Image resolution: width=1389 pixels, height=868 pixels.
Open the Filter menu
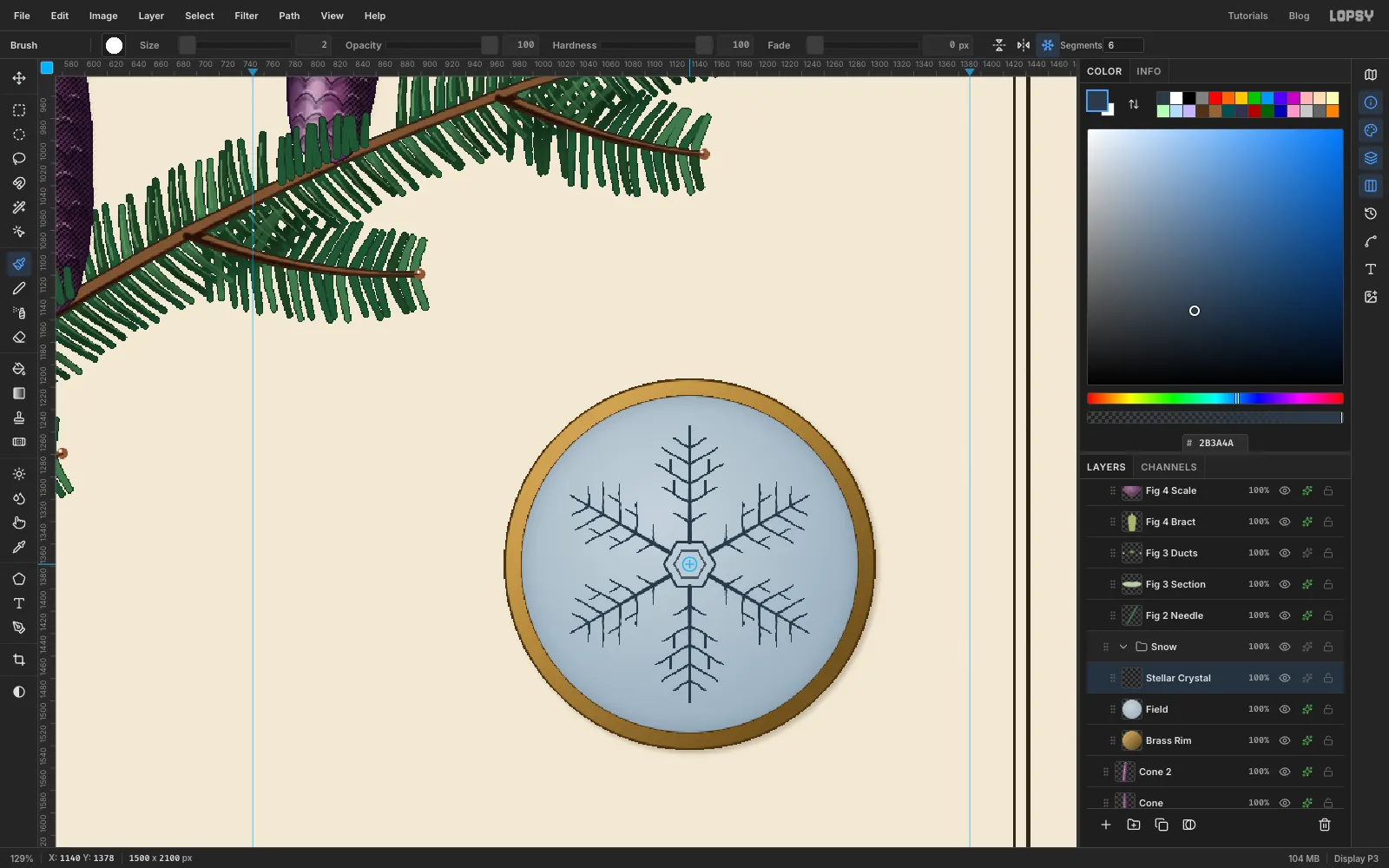pyautogui.click(x=247, y=16)
